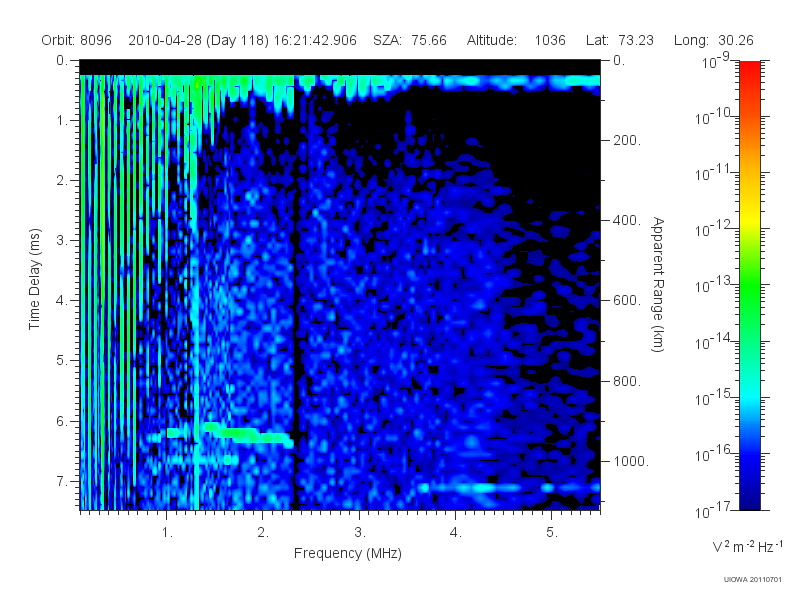
Task: Click the '800.' apparent range tick label
Action: point(627,381)
